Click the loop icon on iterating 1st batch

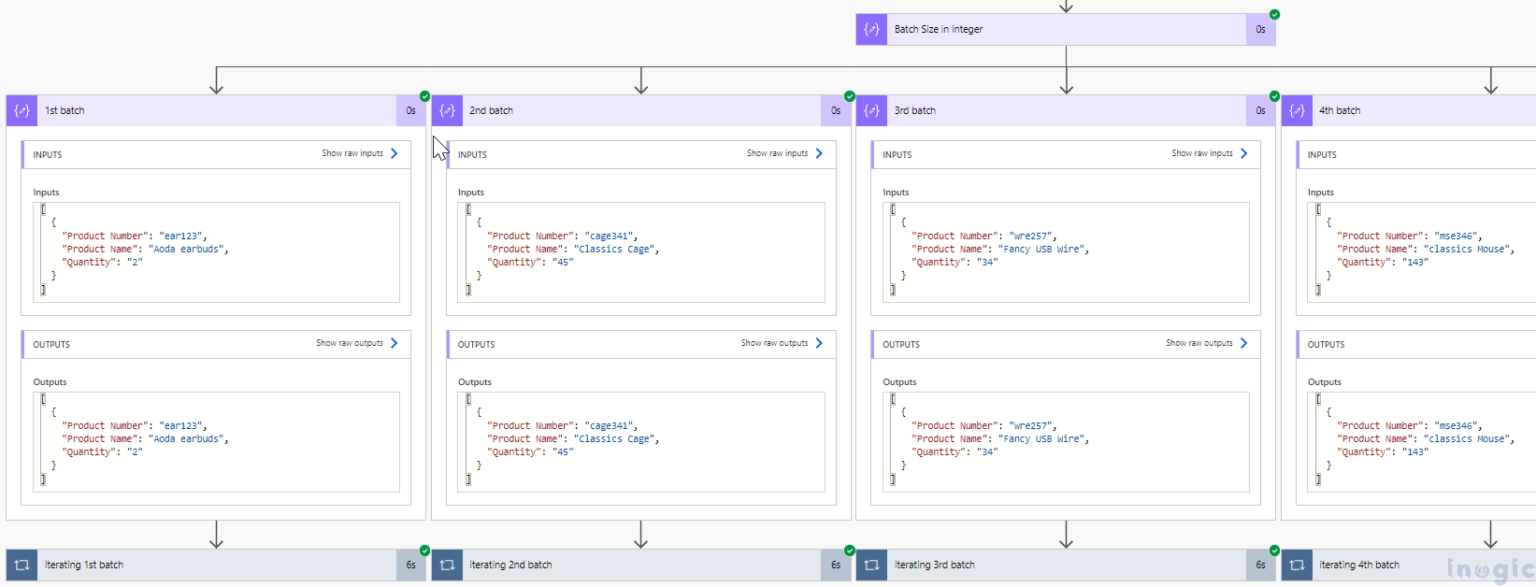point(21,564)
